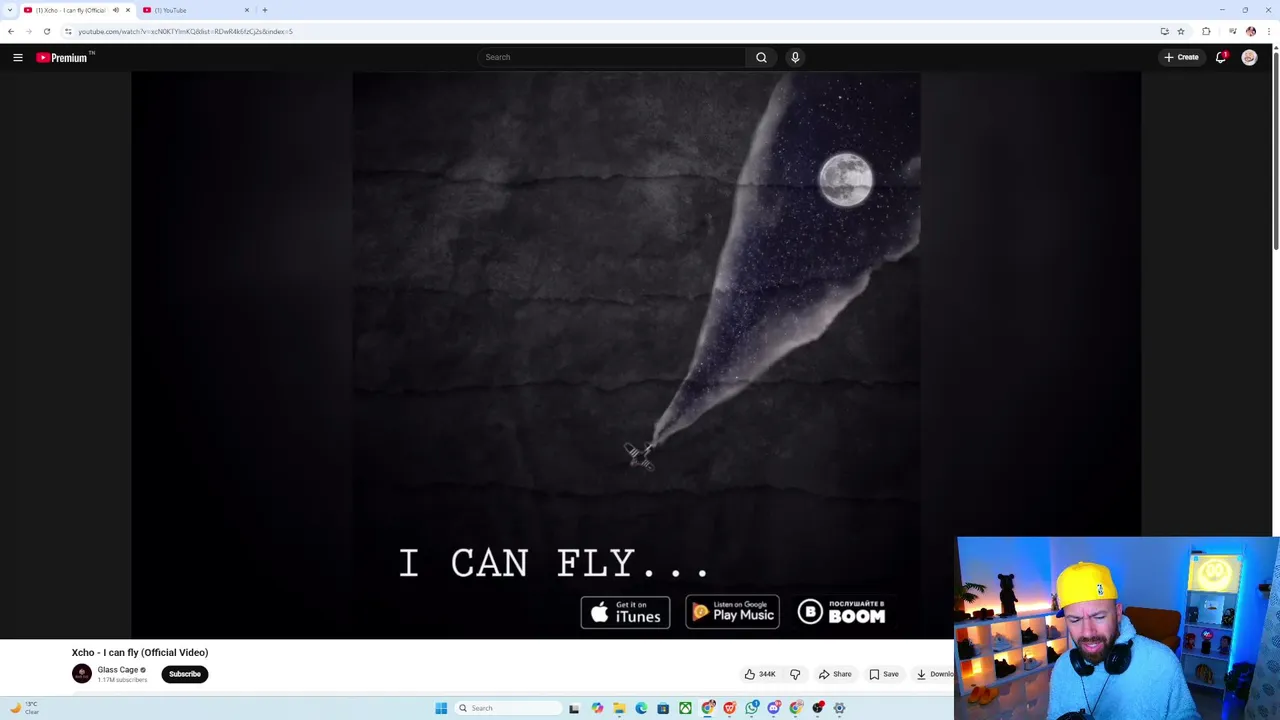Screen dimensions: 1280x720
Task: Go forward in browser history
Action: tap(28, 31)
